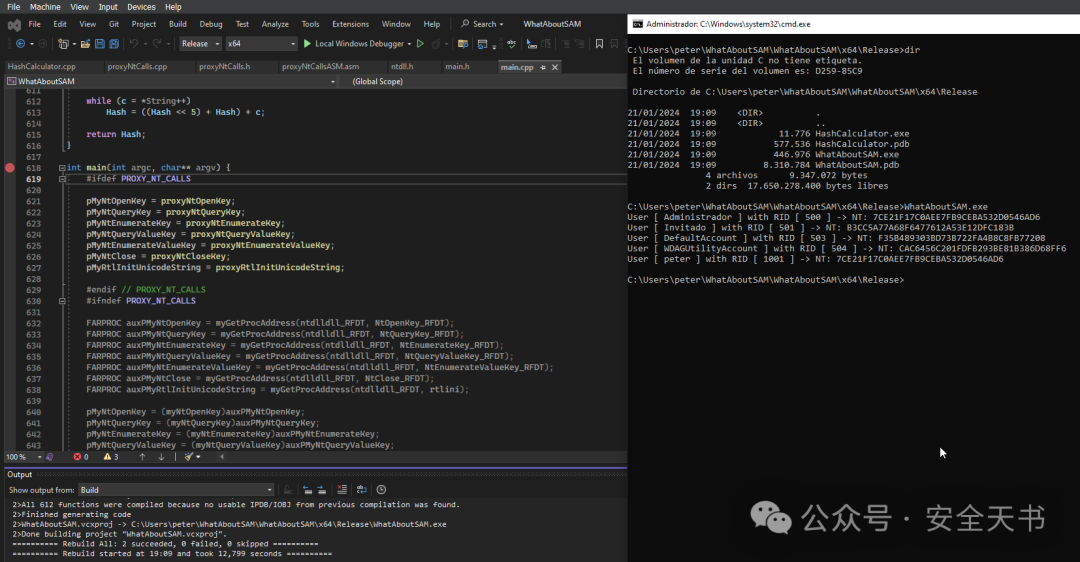Open the VirtualBox Machine menu
Screen dimensions: 1080x562
45,7
